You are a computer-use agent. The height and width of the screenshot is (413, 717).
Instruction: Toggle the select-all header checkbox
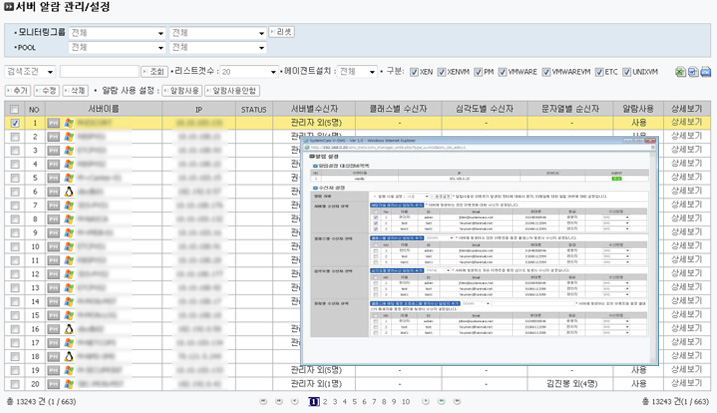[15, 109]
